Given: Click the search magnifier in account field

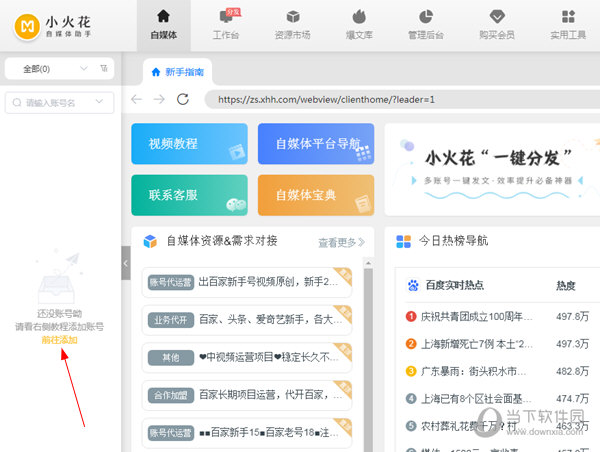Looking at the screenshot, I should point(17,103).
